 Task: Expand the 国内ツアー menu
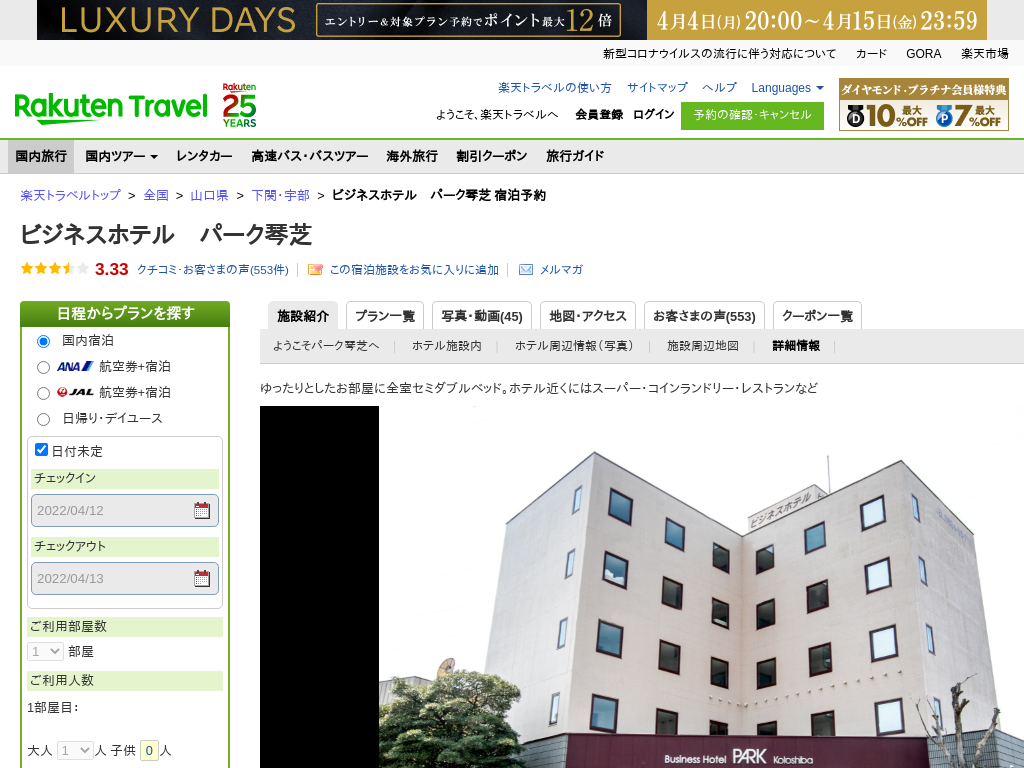[121, 156]
